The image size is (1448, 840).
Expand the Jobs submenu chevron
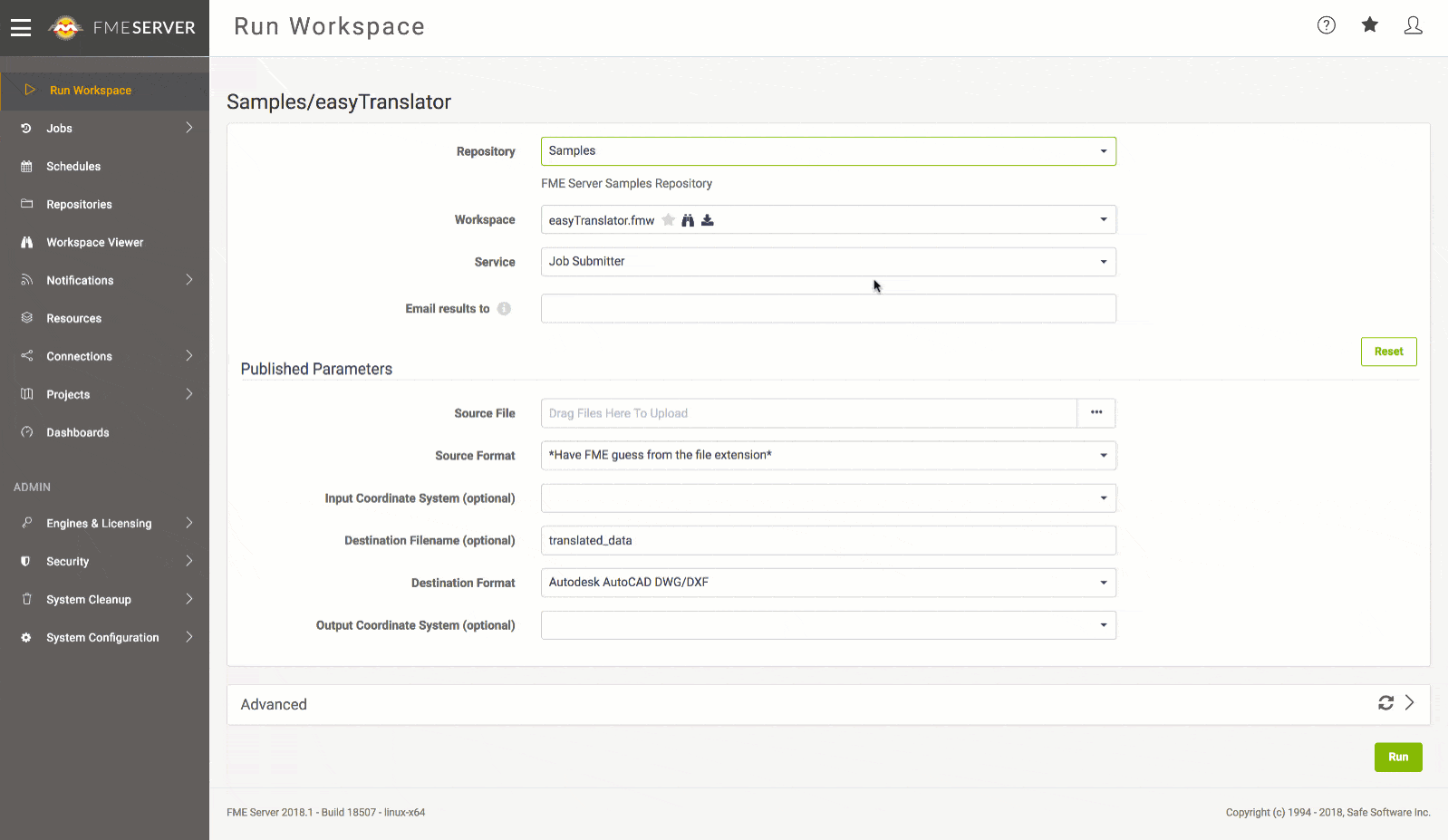click(189, 128)
